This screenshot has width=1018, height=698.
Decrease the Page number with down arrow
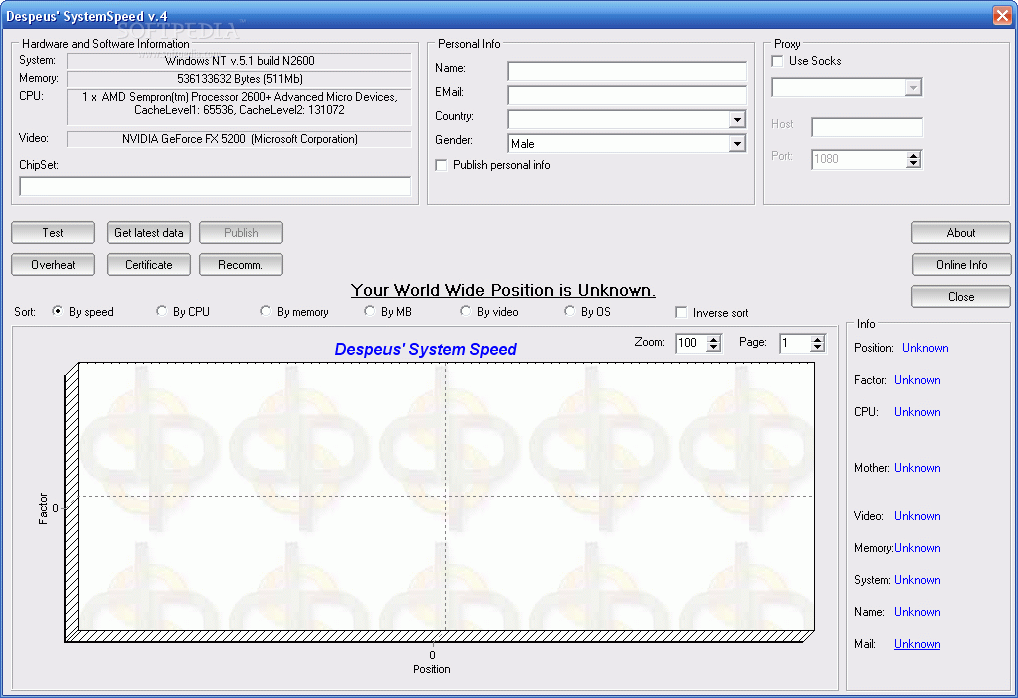(x=818, y=347)
